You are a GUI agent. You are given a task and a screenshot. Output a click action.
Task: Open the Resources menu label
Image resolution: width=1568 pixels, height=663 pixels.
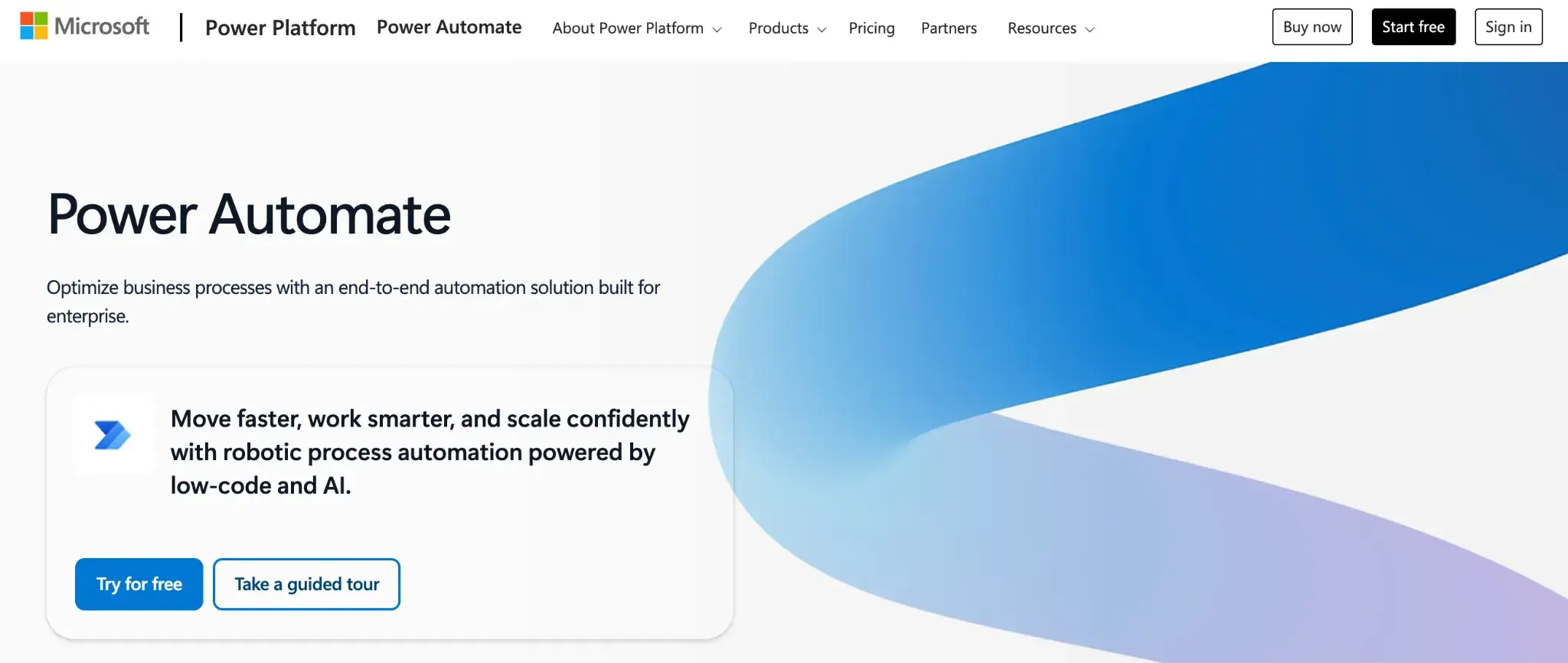pyautogui.click(x=1041, y=28)
